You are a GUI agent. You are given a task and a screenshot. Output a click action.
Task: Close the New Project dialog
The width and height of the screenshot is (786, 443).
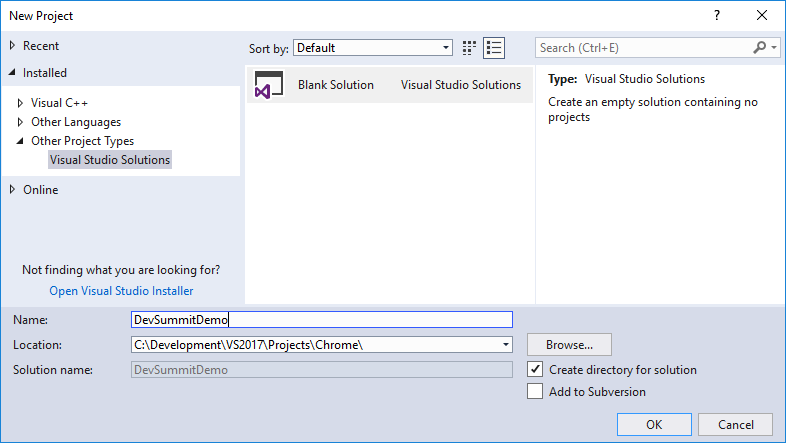pos(762,16)
